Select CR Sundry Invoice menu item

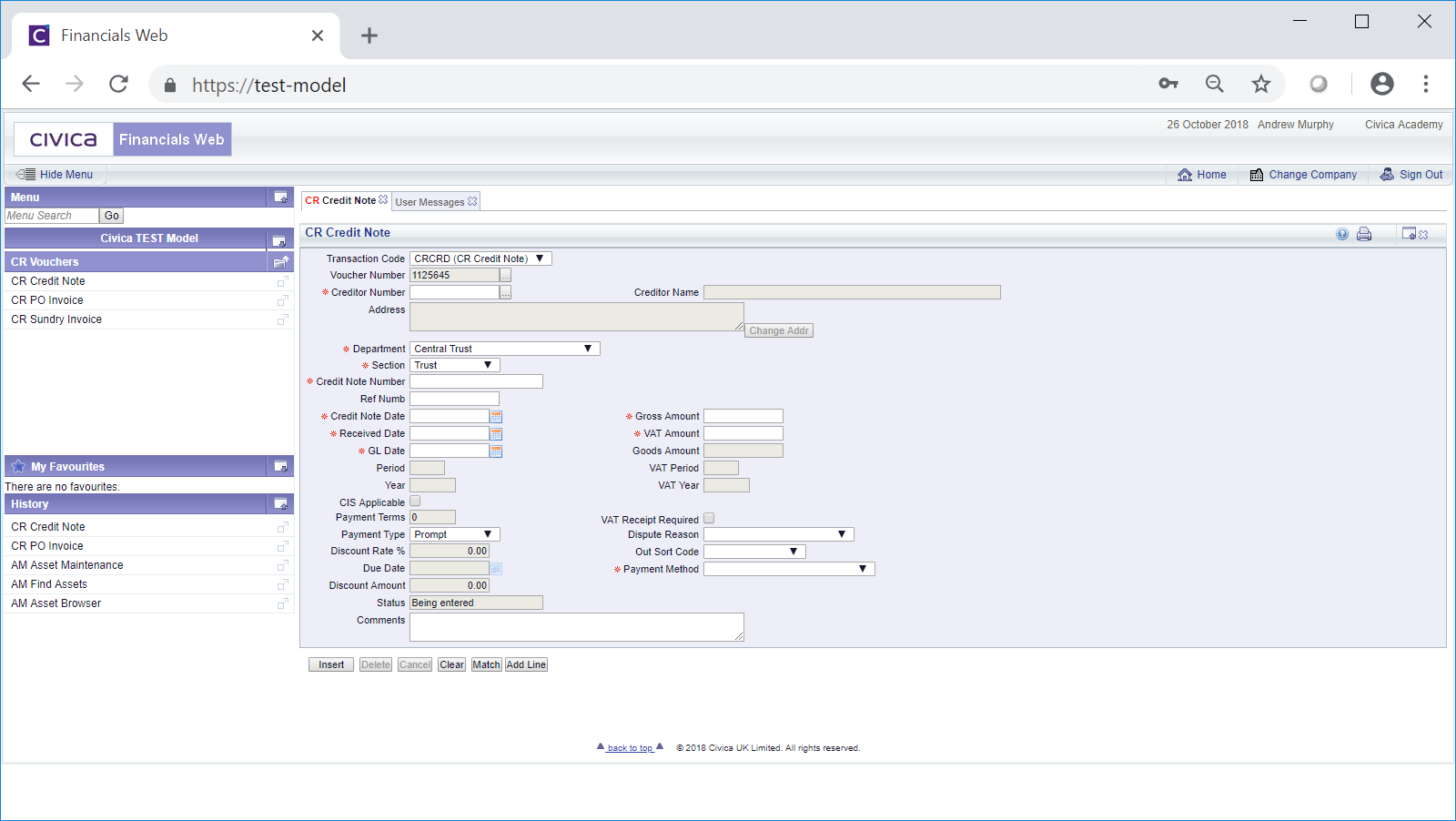pyautogui.click(x=56, y=319)
